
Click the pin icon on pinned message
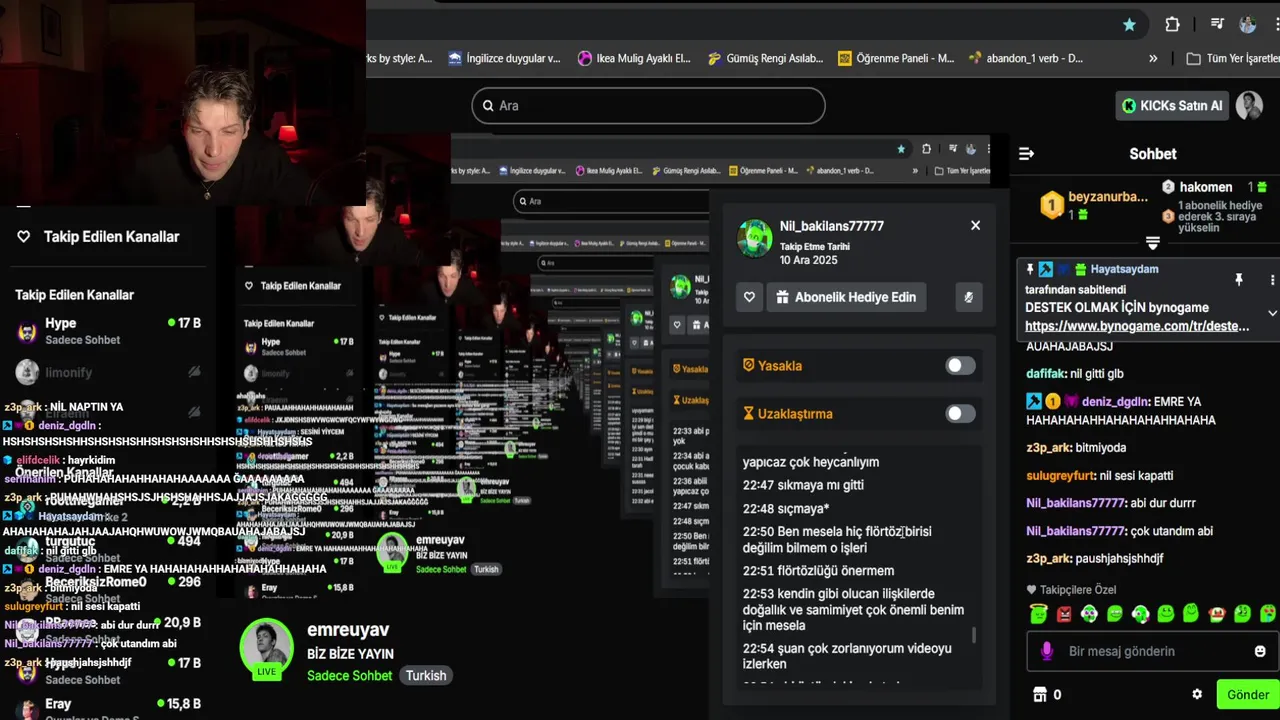click(x=1238, y=280)
